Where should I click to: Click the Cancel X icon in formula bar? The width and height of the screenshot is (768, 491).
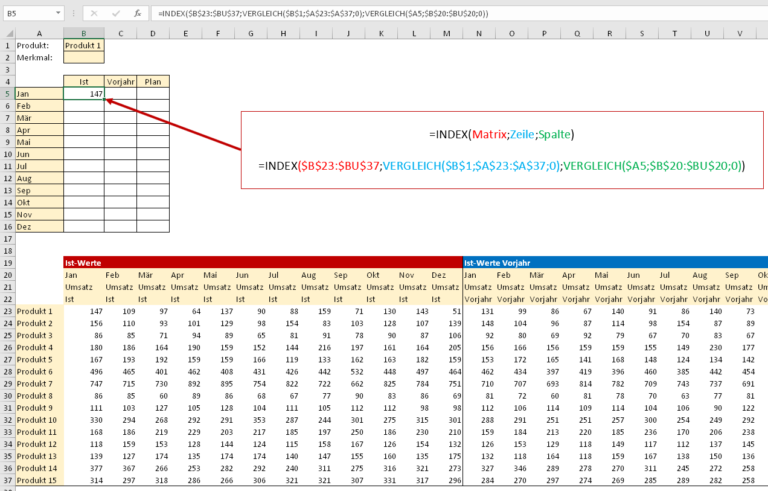point(92,14)
